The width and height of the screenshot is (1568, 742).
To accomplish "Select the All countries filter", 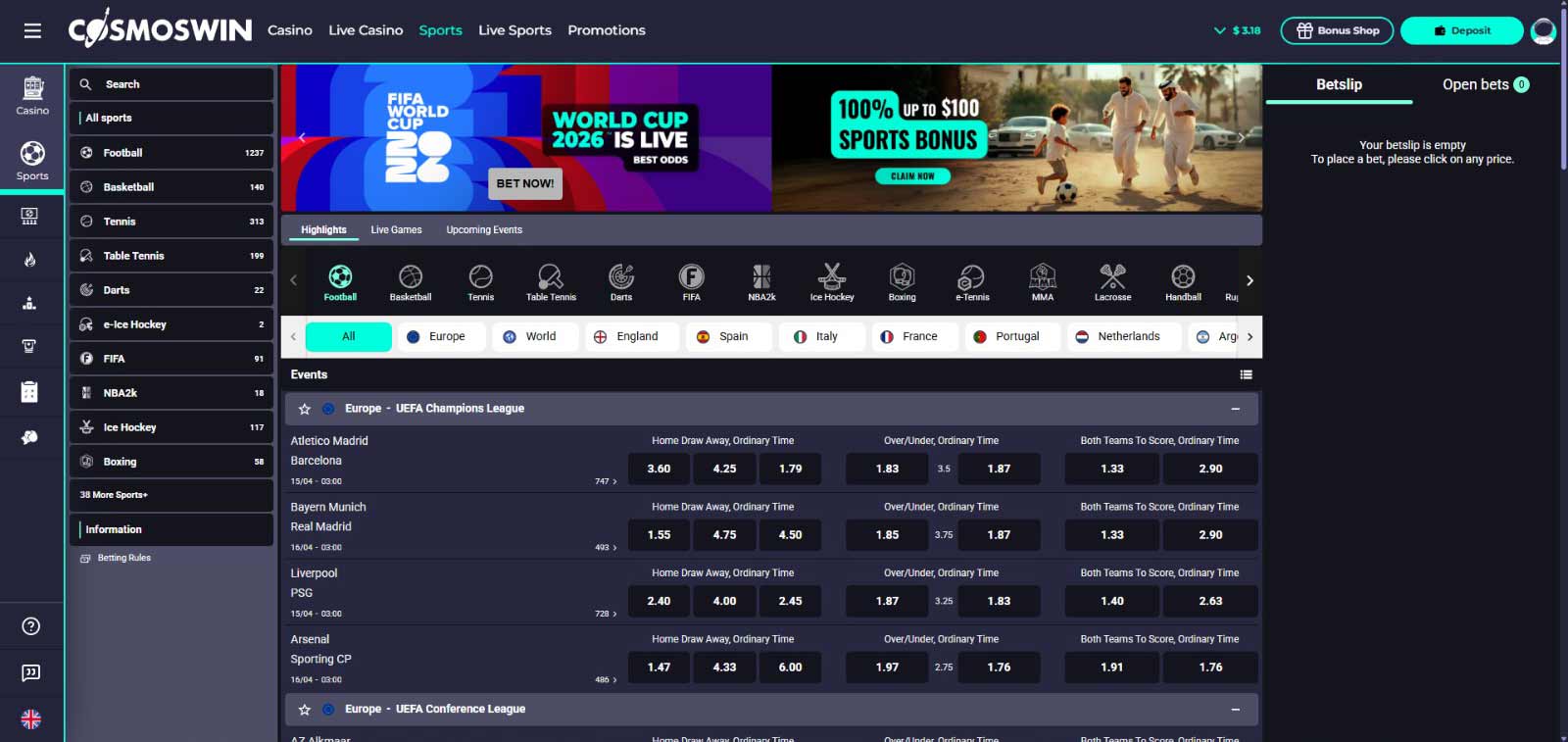I will 348,336.
